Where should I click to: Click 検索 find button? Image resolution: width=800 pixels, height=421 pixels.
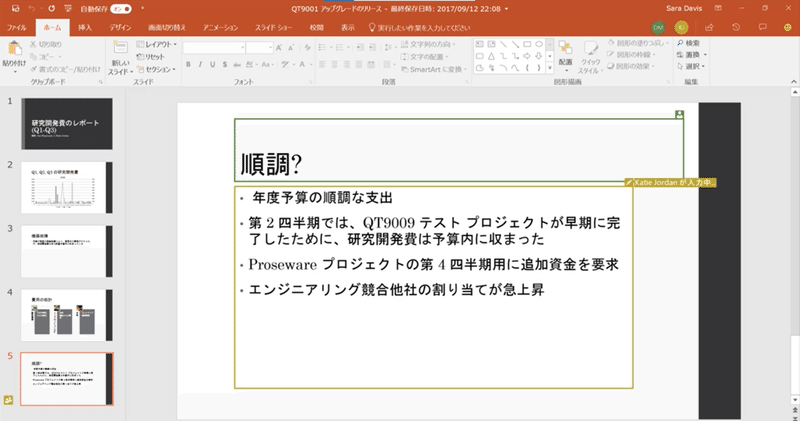[x=688, y=43]
